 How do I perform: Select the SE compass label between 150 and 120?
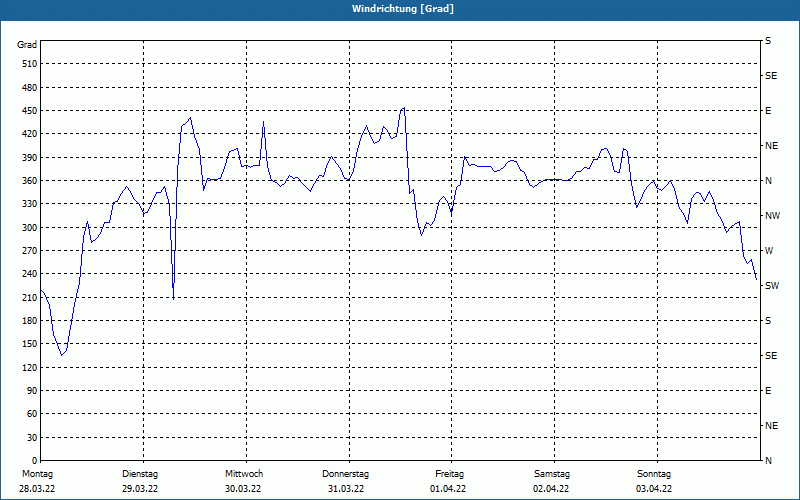pyautogui.click(x=771, y=356)
